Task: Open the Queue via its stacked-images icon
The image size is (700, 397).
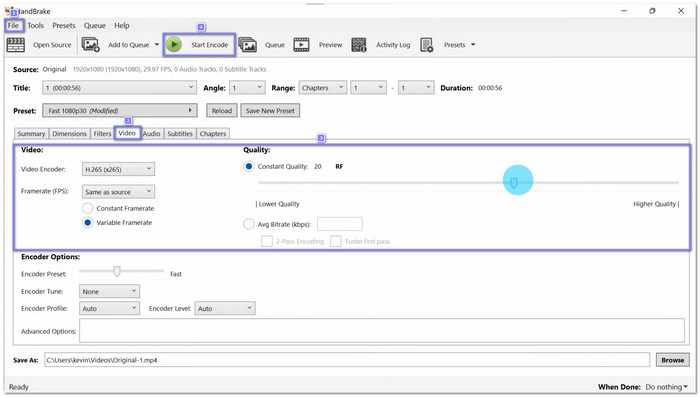Action: coord(248,45)
